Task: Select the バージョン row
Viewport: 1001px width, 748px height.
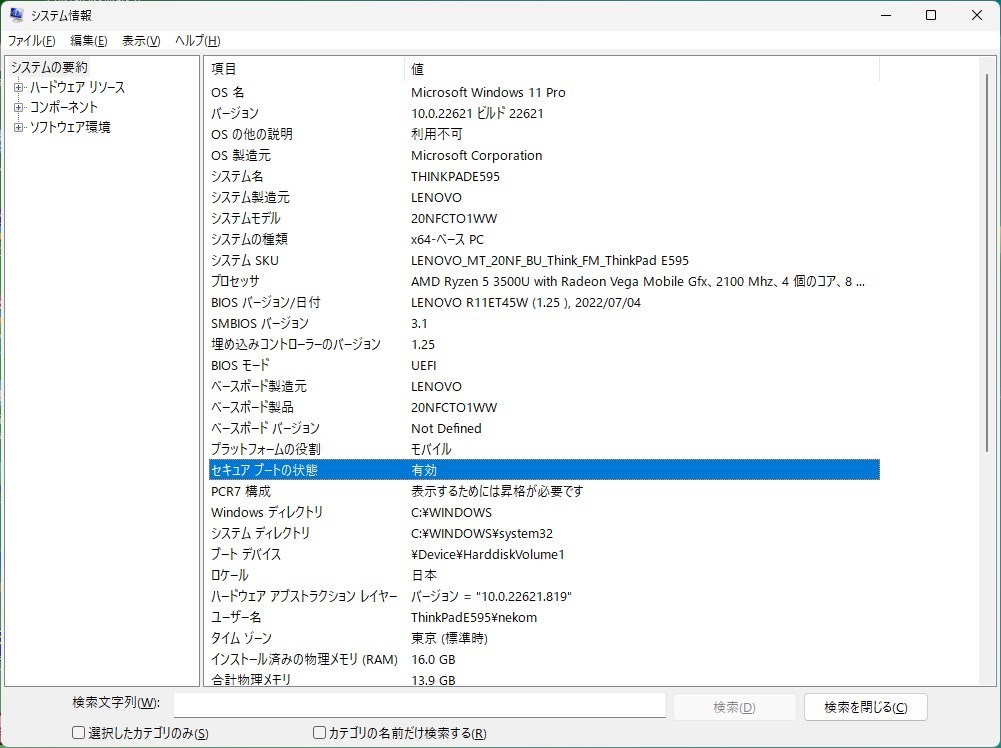Action: point(544,114)
